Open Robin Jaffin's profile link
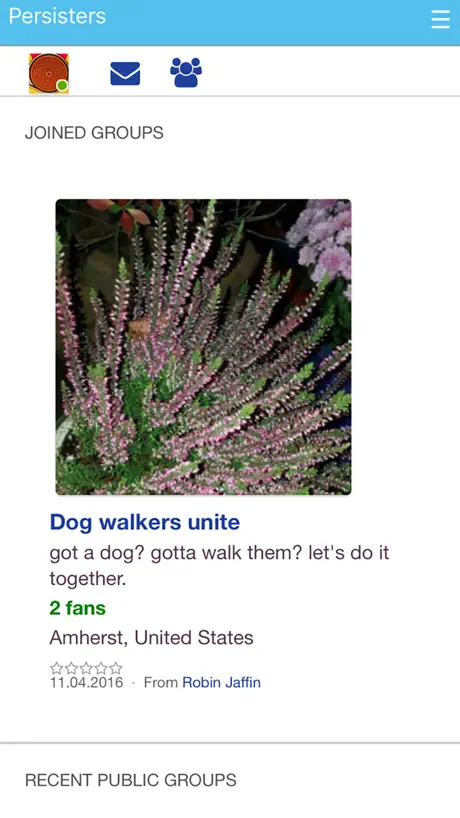The width and height of the screenshot is (460, 818). pyautogui.click(x=222, y=682)
